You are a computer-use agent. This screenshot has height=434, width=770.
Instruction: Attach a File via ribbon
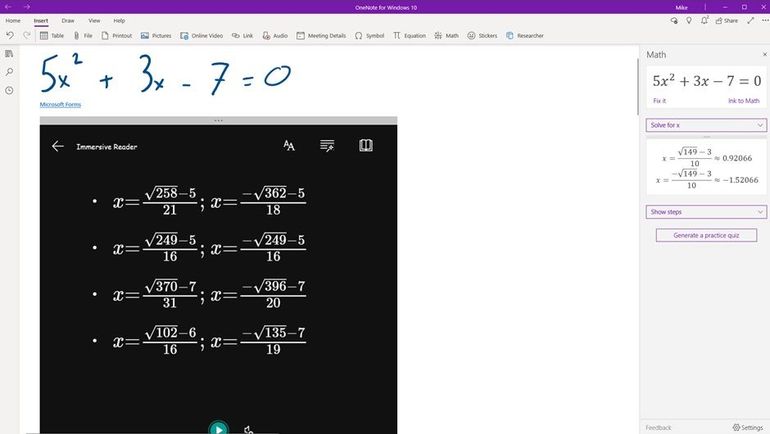click(x=83, y=35)
